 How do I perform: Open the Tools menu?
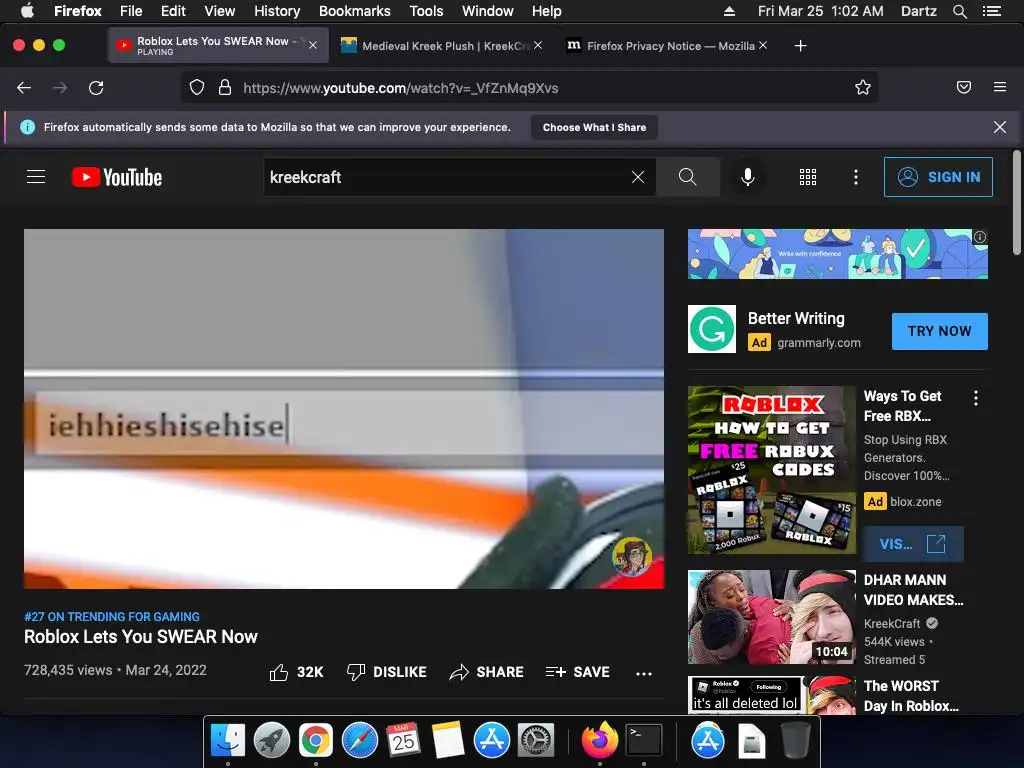[426, 11]
